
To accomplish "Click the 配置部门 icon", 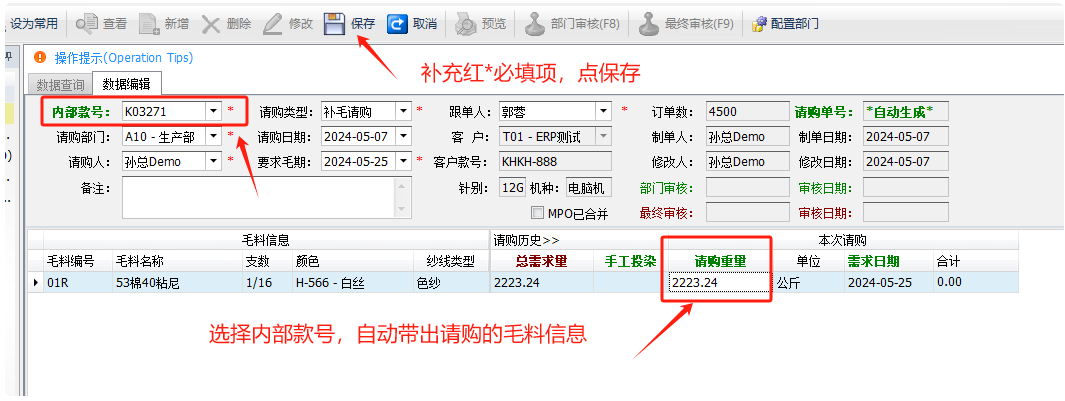I will (759, 24).
